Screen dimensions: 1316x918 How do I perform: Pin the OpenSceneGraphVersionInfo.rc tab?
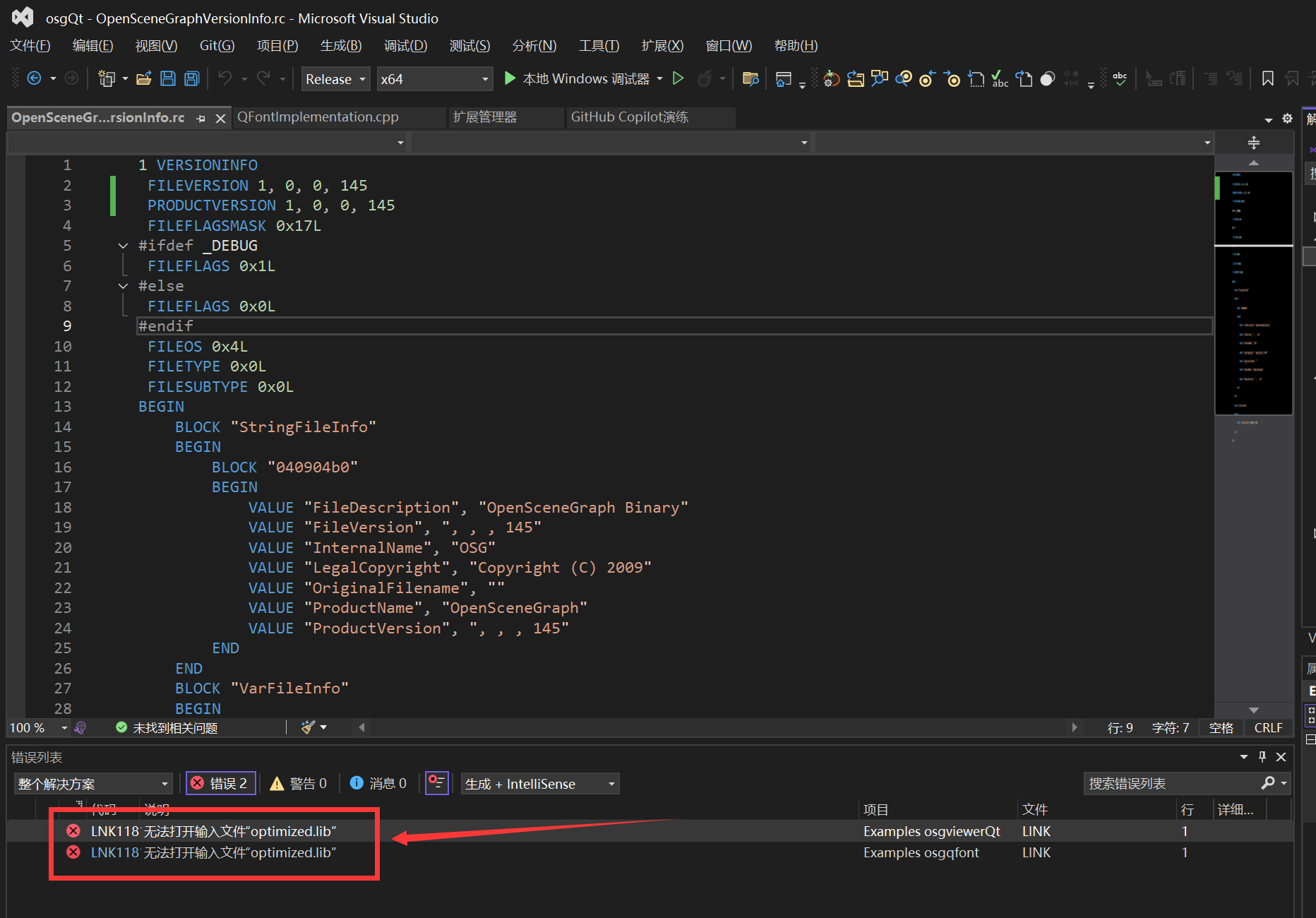click(201, 119)
